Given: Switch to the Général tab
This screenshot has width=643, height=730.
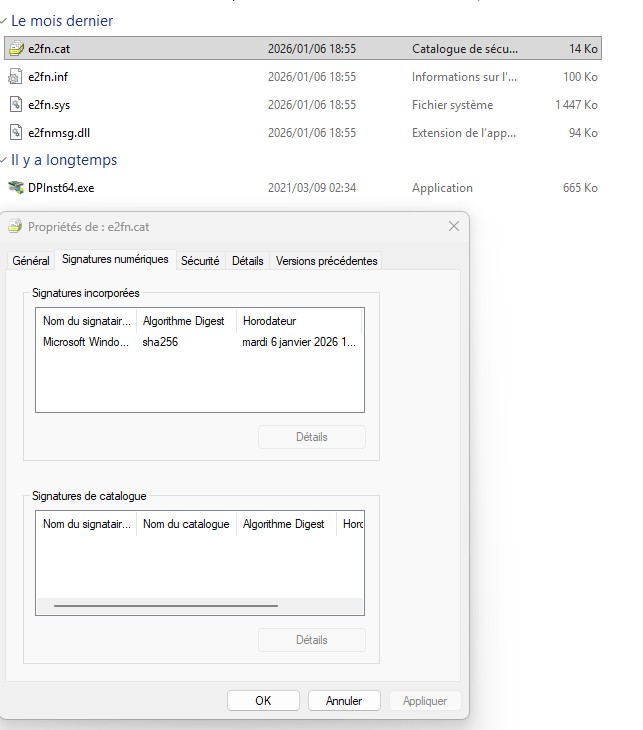Looking at the screenshot, I should [x=30, y=261].
